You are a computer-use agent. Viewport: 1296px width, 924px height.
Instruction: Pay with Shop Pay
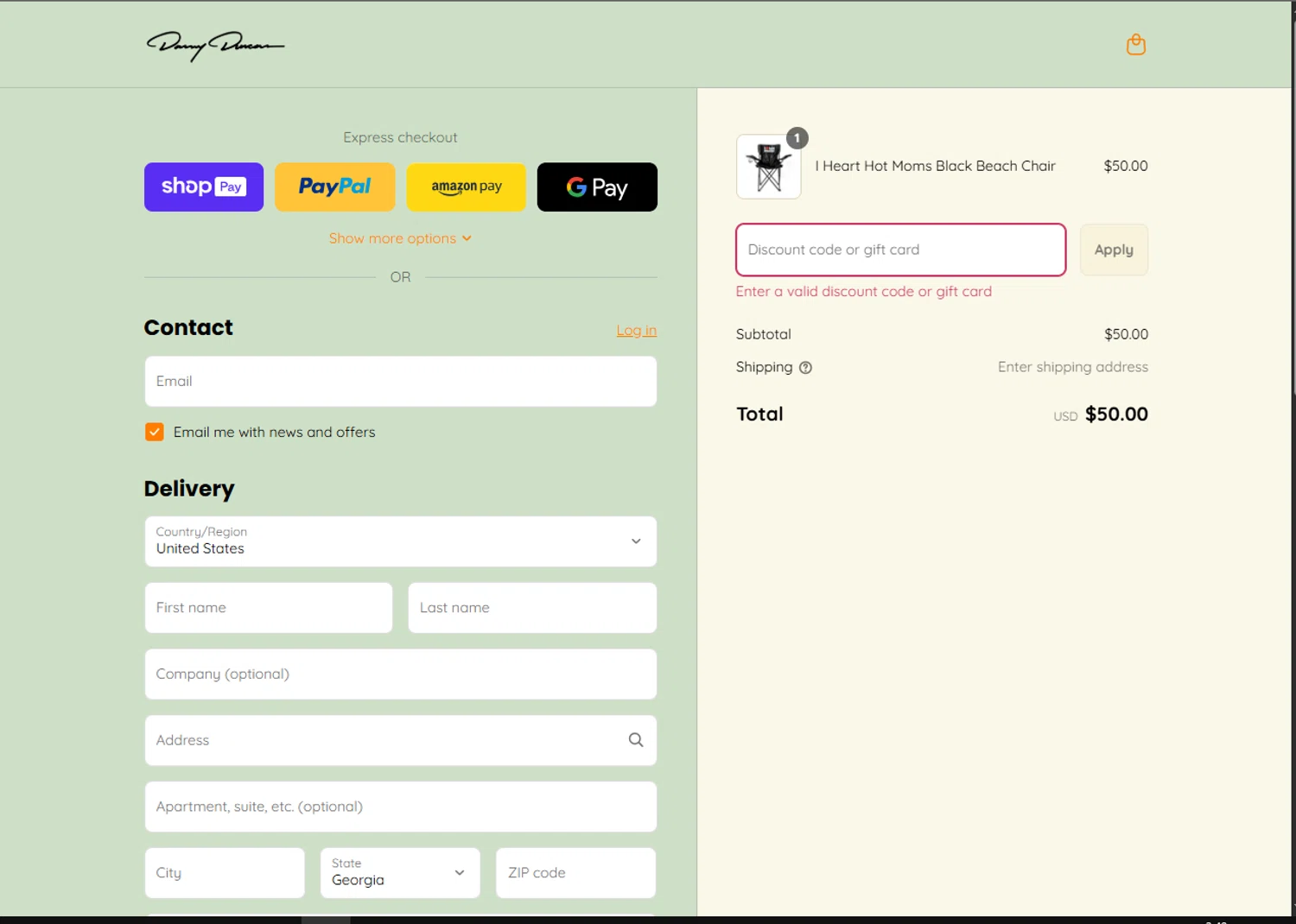point(204,187)
